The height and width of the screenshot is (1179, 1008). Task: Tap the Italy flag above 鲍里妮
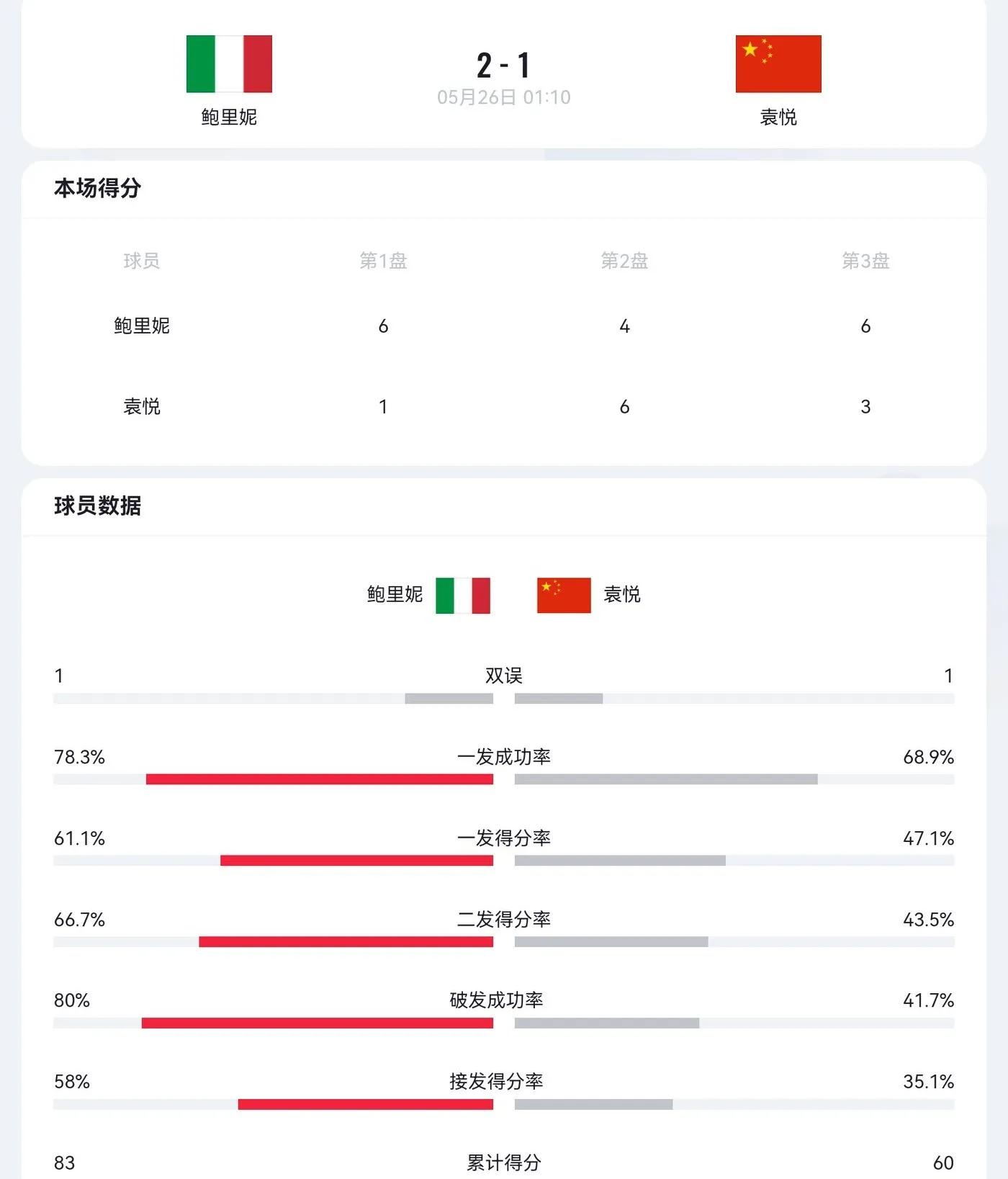[229, 64]
